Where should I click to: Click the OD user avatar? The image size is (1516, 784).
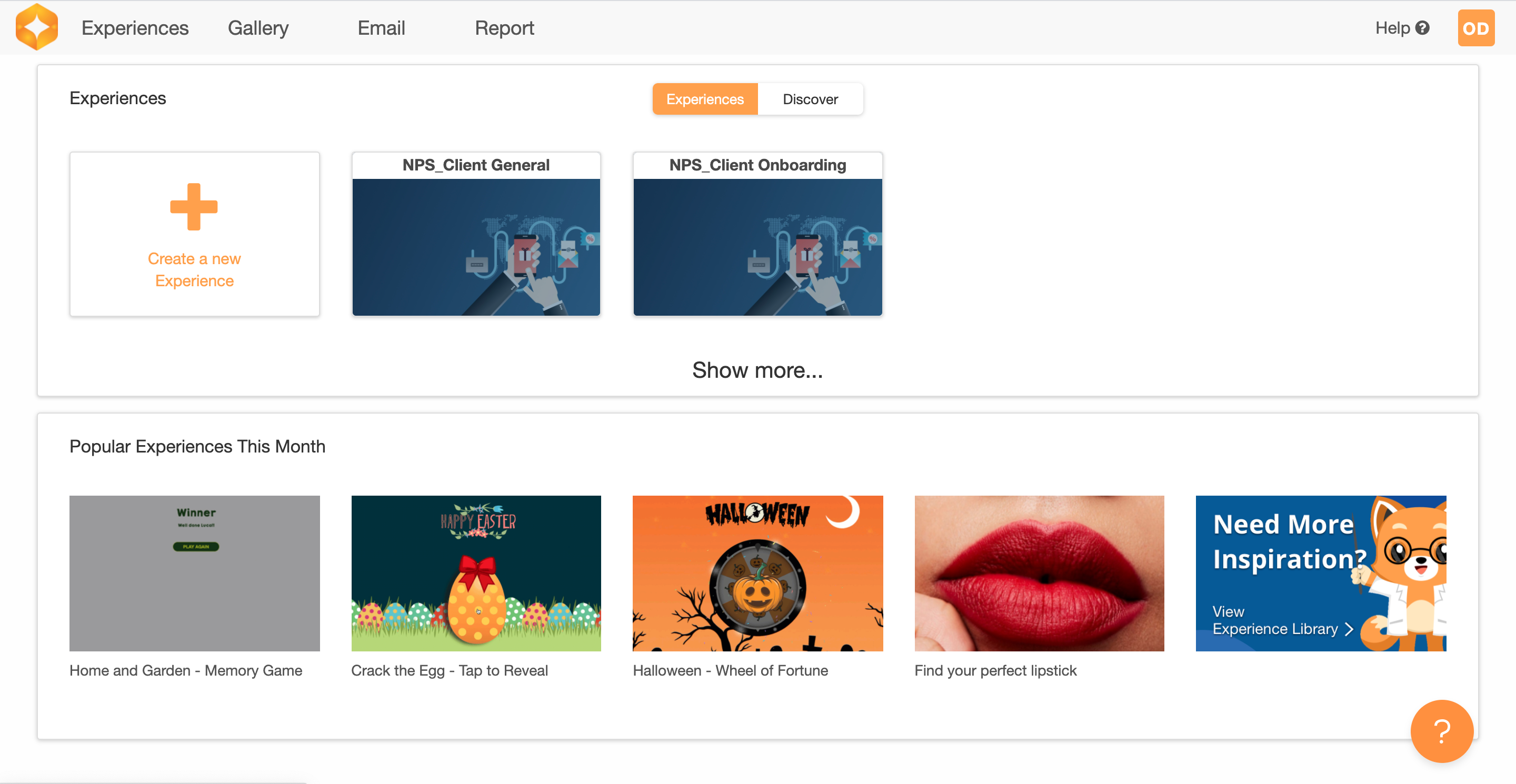click(1475, 28)
